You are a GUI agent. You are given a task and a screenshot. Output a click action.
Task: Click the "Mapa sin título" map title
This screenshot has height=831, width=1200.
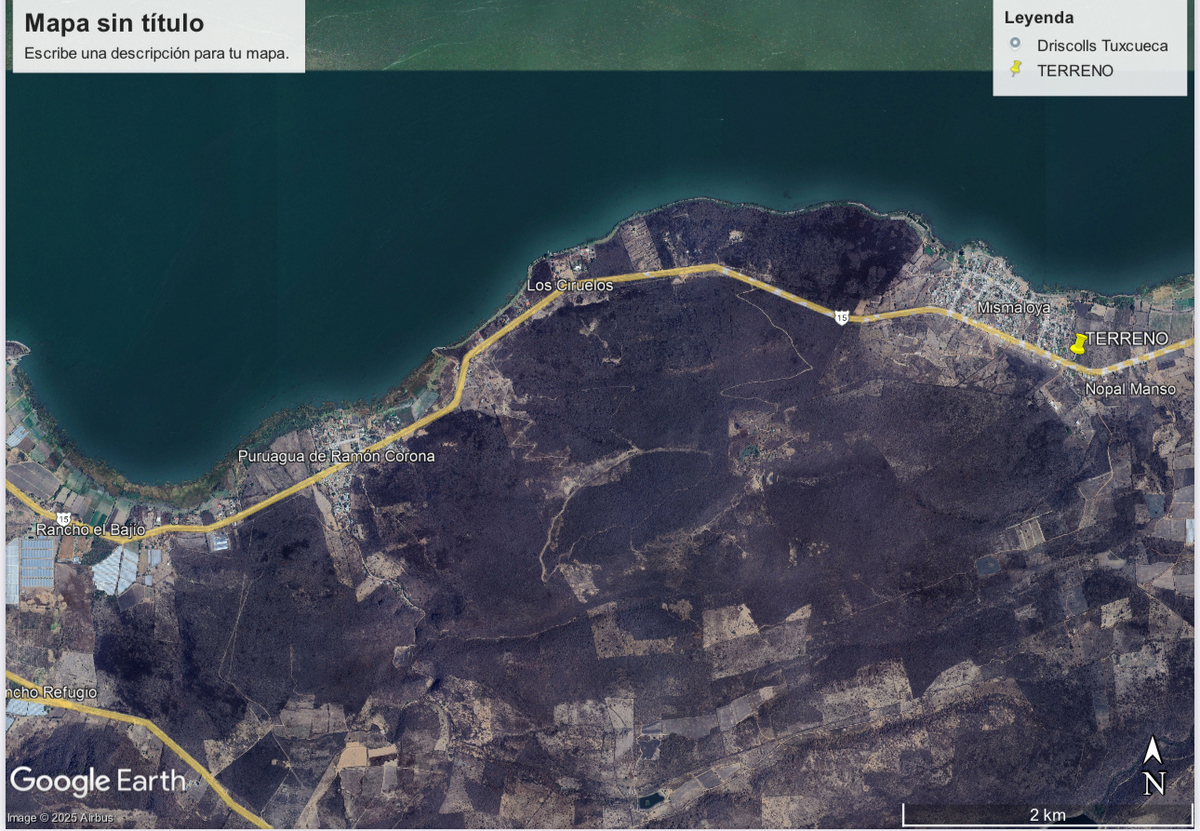pos(114,23)
